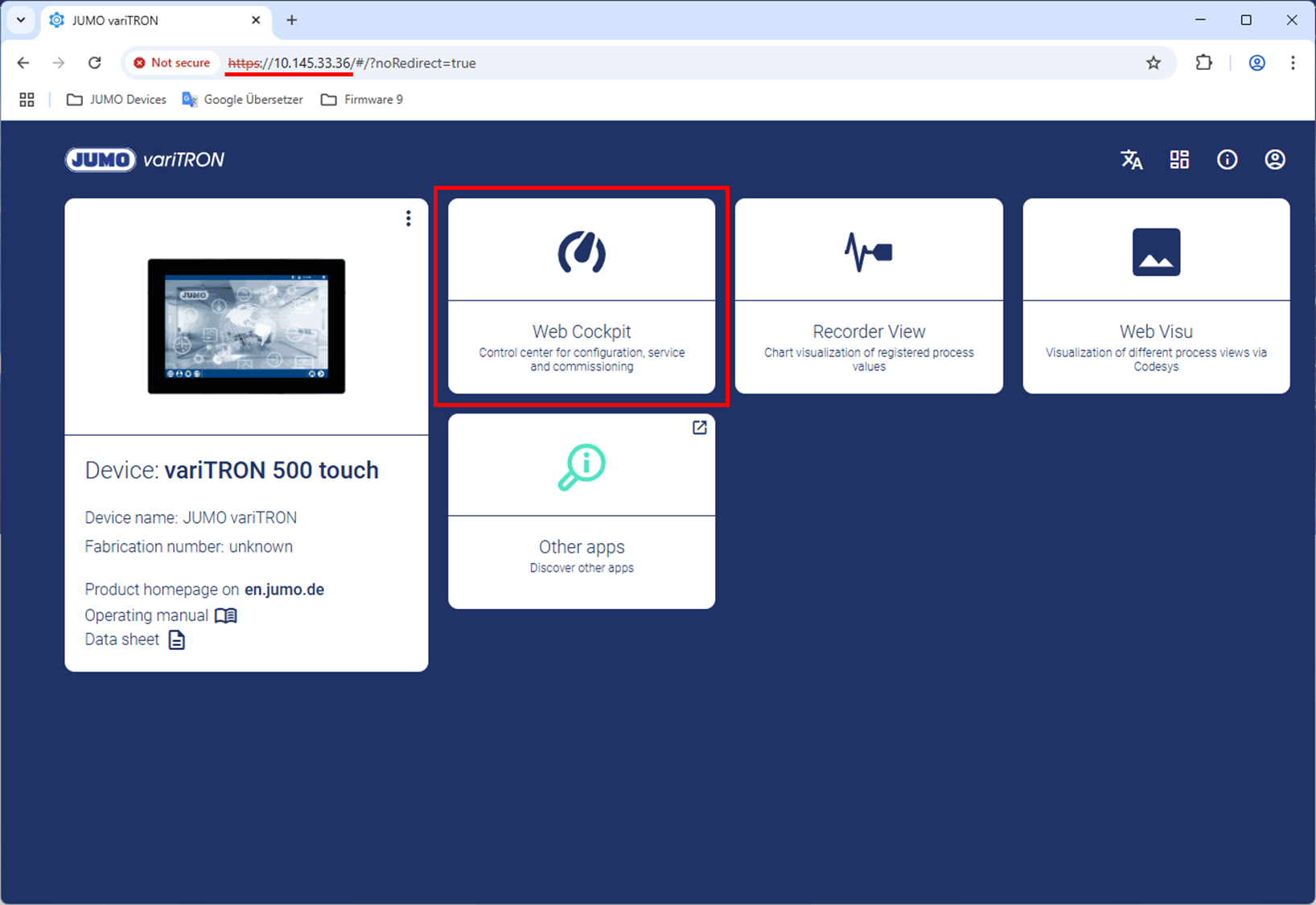Click the 'Device: variTRON 500 touch' heading
The width and height of the screenshot is (1316, 905).
point(232,470)
